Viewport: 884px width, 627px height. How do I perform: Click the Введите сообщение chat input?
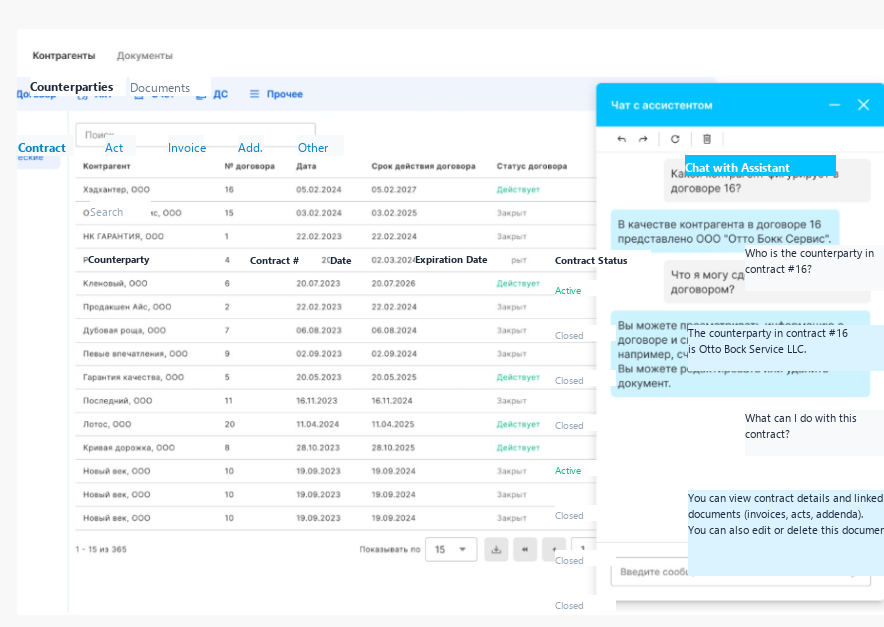740,572
